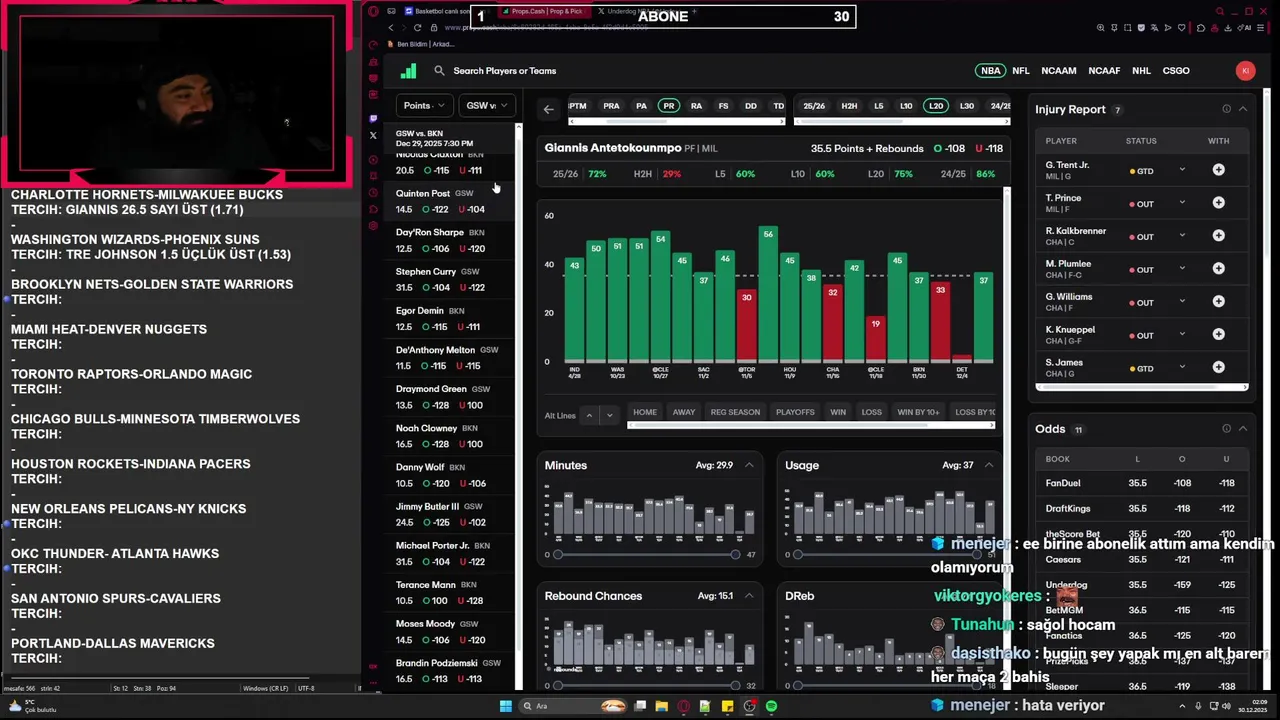Select the H2H range pill
This screenshot has width=1280, height=720.
(x=849, y=106)
